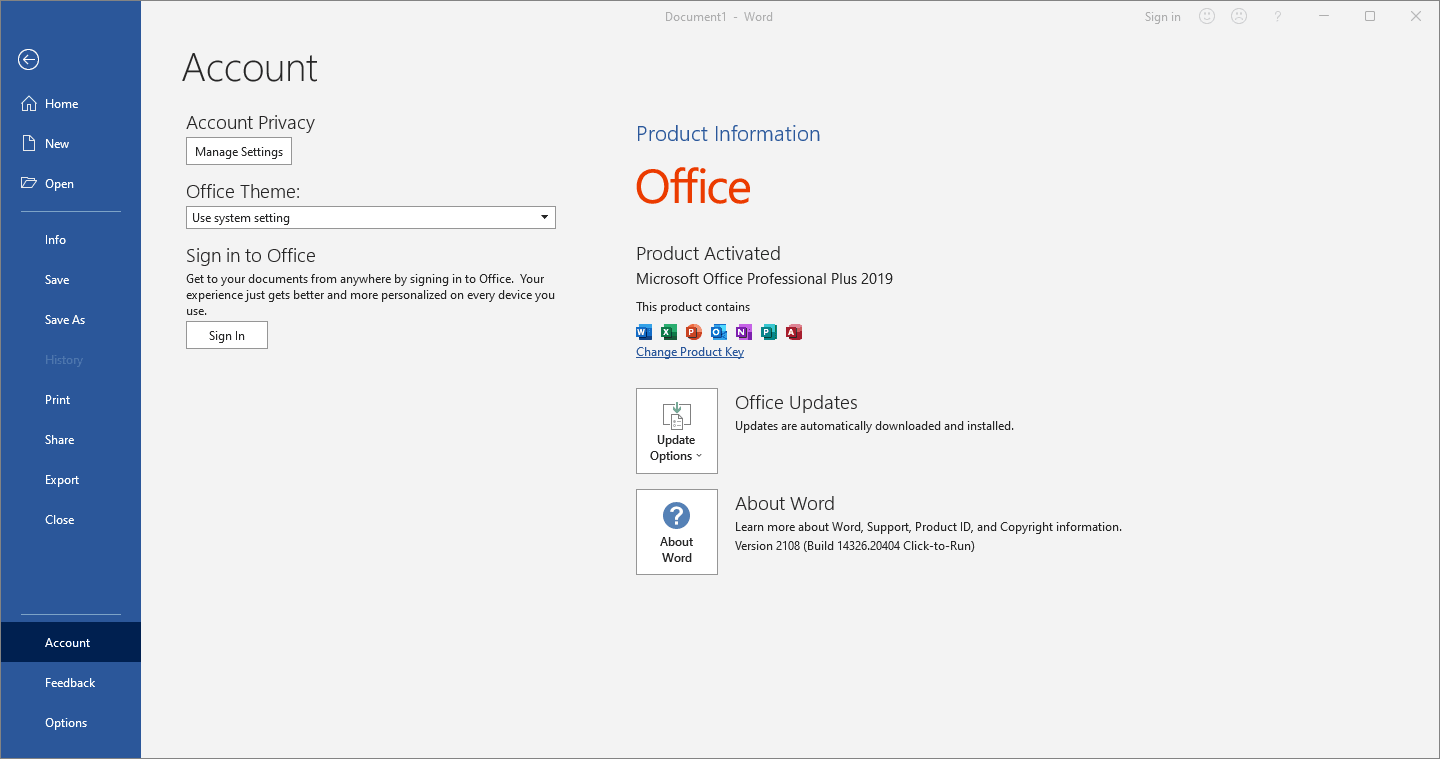This screenshot has width=1440, height=759.
Task: Follow the Change Product Key link
Action: tap(690, 352)
